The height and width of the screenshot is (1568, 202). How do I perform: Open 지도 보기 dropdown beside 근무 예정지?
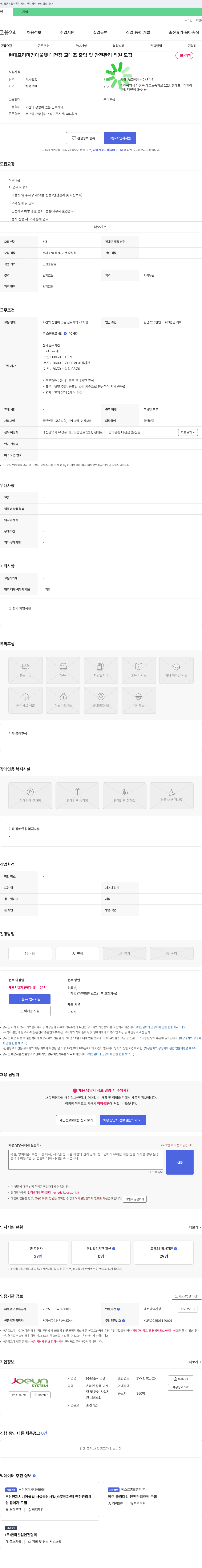(188, 432)
